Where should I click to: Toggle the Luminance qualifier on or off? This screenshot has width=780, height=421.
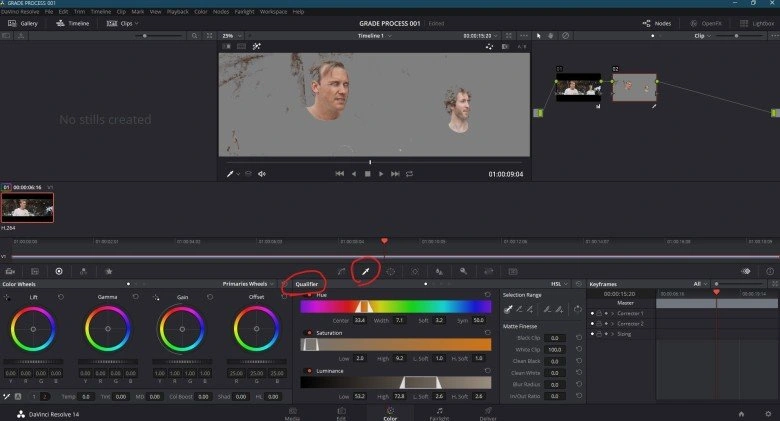pos(309,371)
